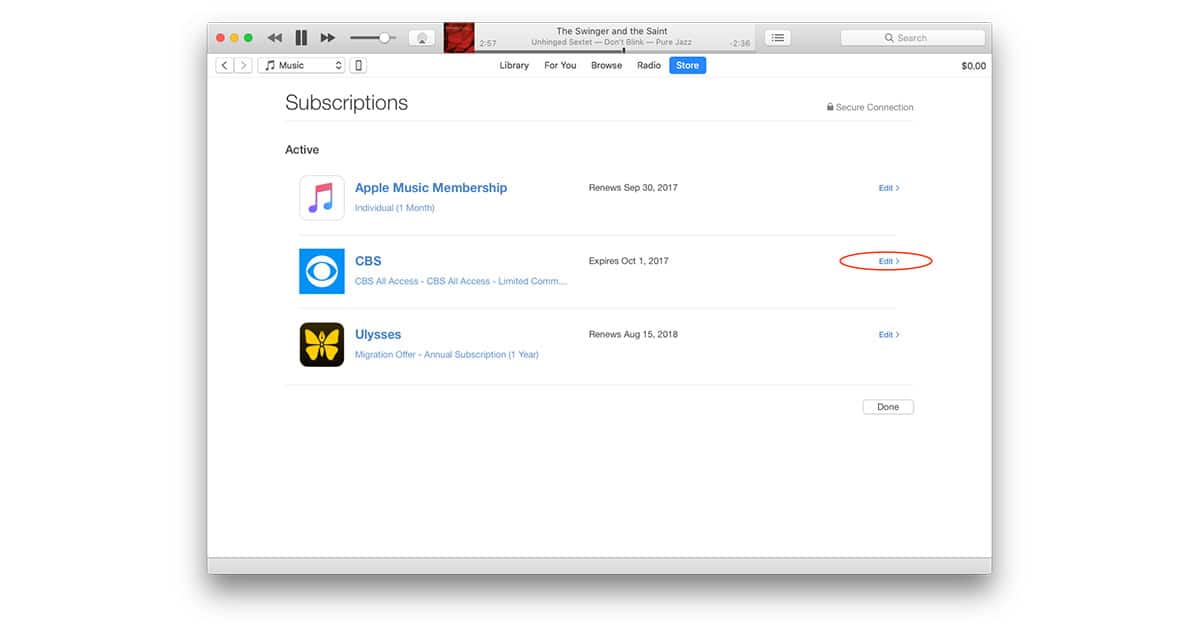This screenshot has height=630, width=1200.
Task: Click the remaining time -2:36
Action: click(740, 44)
